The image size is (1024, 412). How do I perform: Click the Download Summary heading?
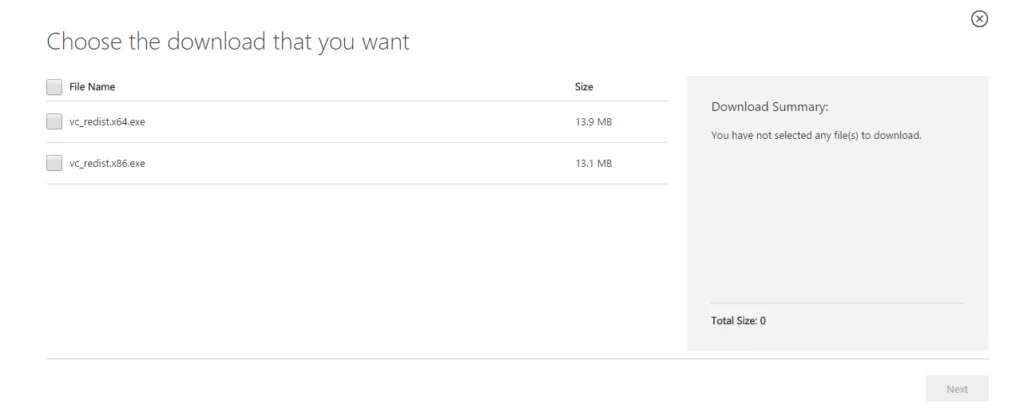tap(771, 107)
